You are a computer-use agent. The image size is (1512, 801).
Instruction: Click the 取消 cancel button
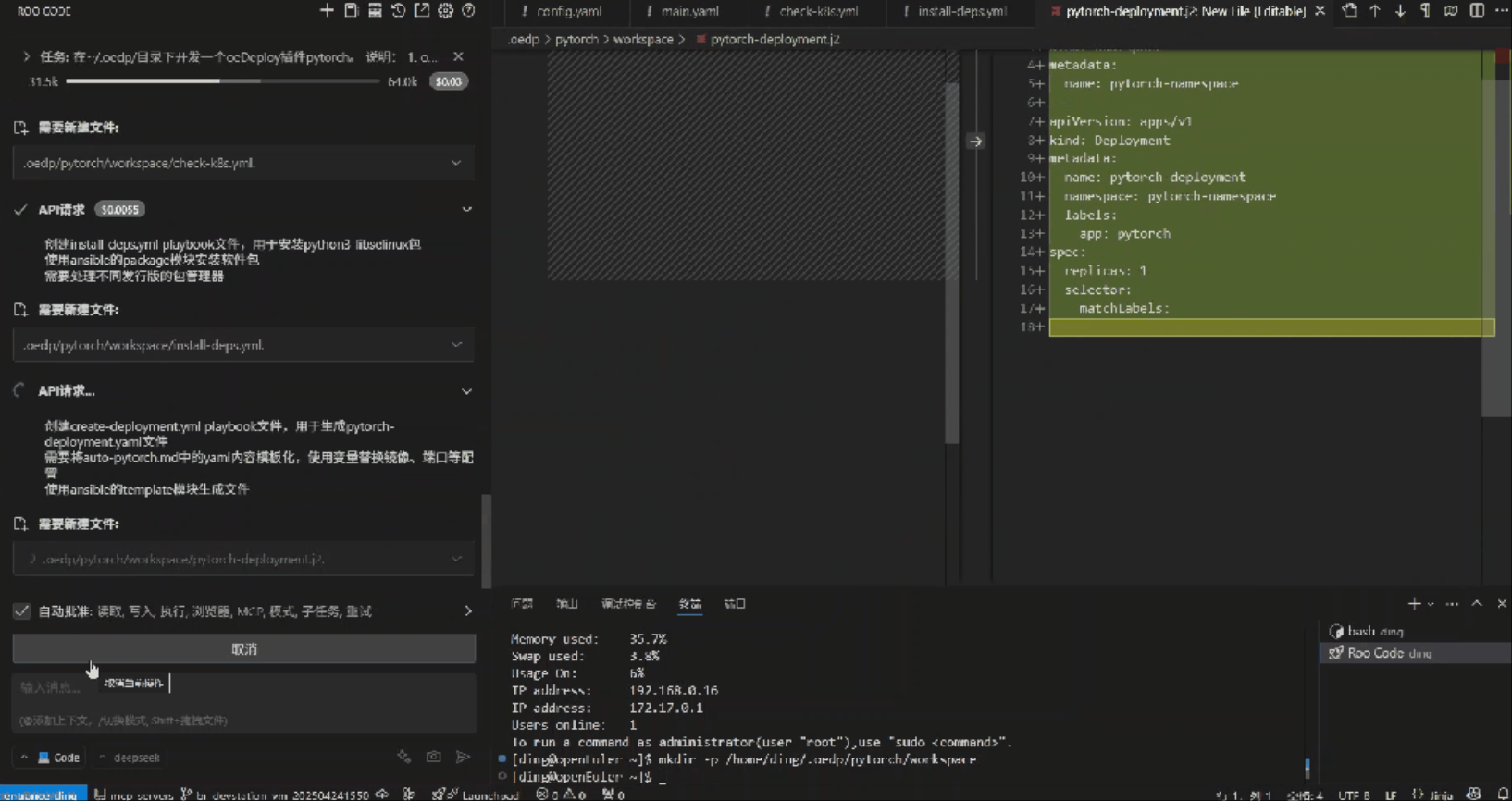pos(244,649)
